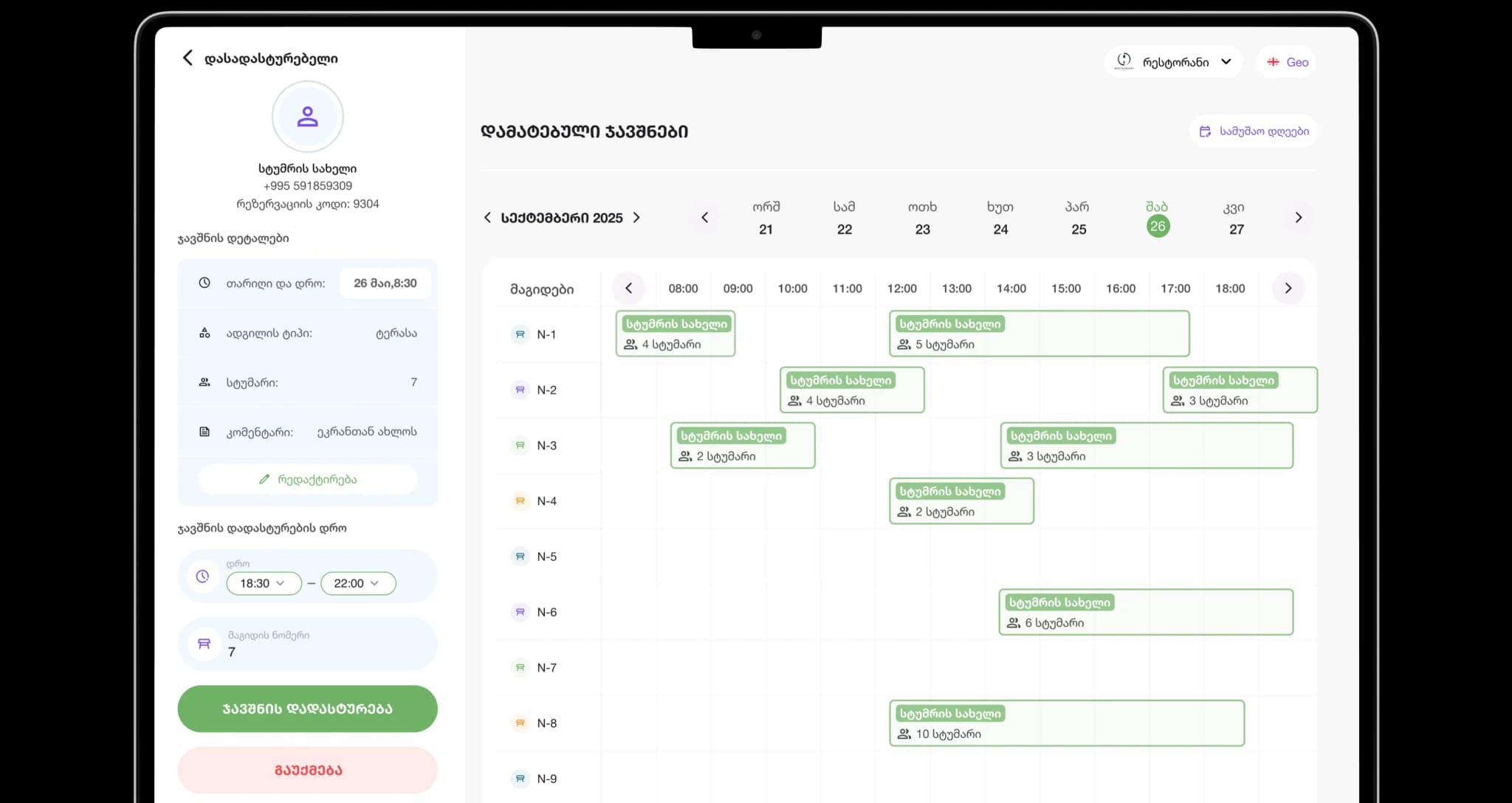1512x803 pixels.
Task: Click the clock icon in confirmation time
Action: pyautogui.click(x=202, y=576)
